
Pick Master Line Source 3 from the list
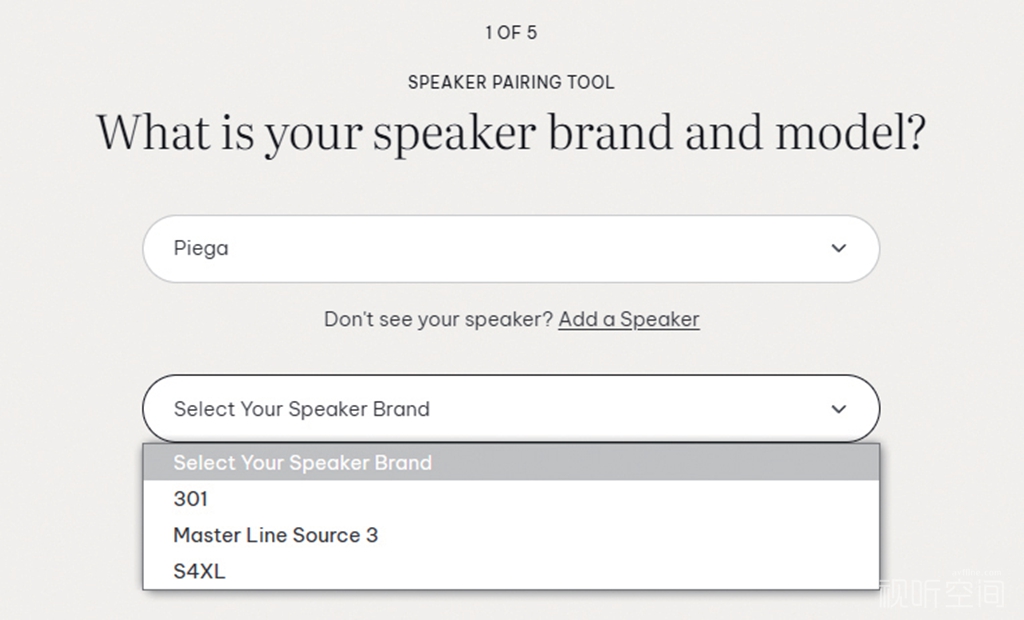click(276, 535)
